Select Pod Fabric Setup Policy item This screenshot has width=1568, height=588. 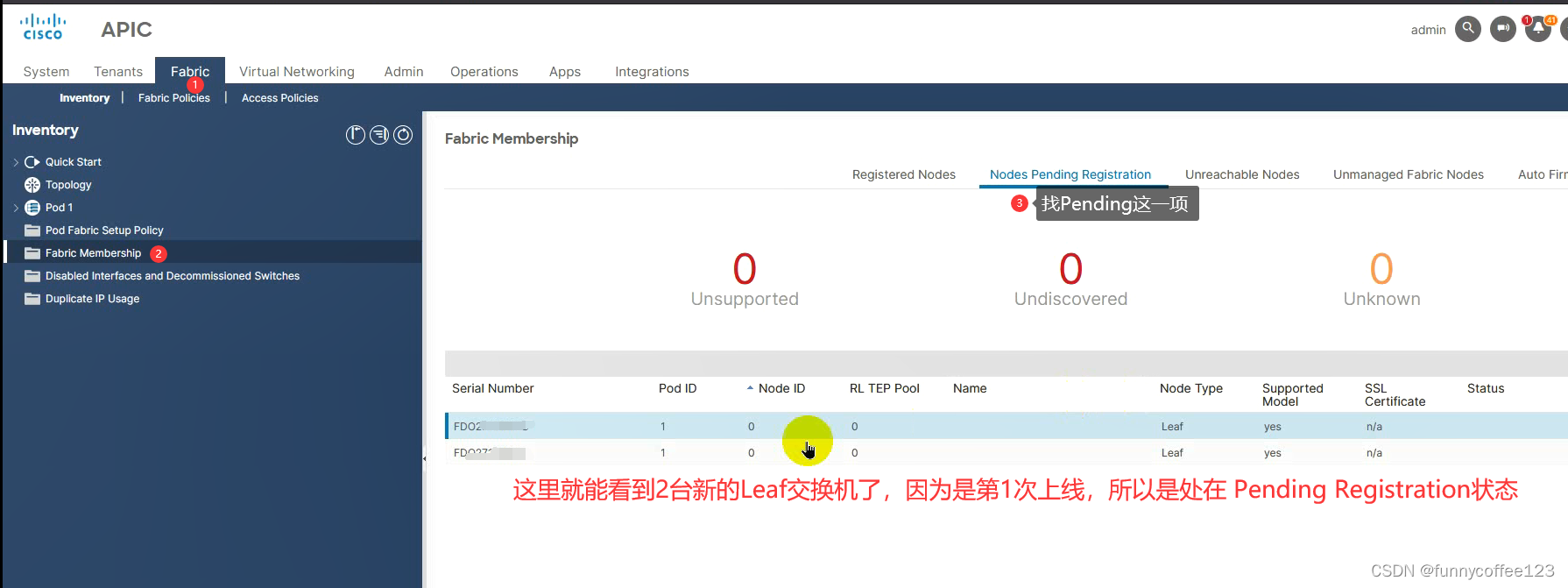104,230
